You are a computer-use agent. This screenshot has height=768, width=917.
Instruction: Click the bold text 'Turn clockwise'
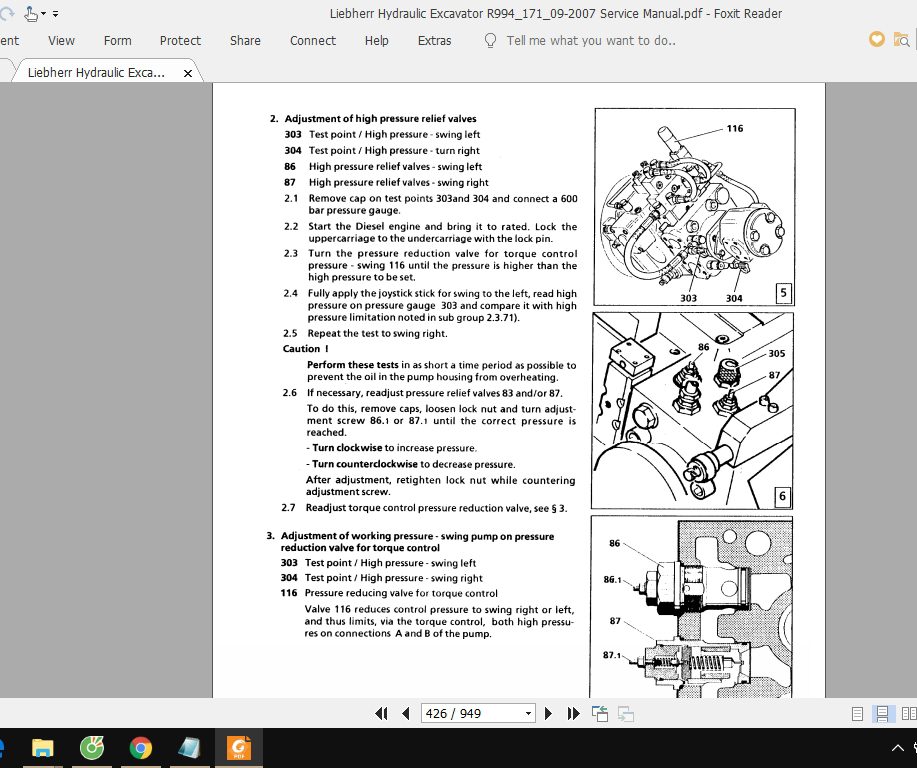click(x=347, y=447)
